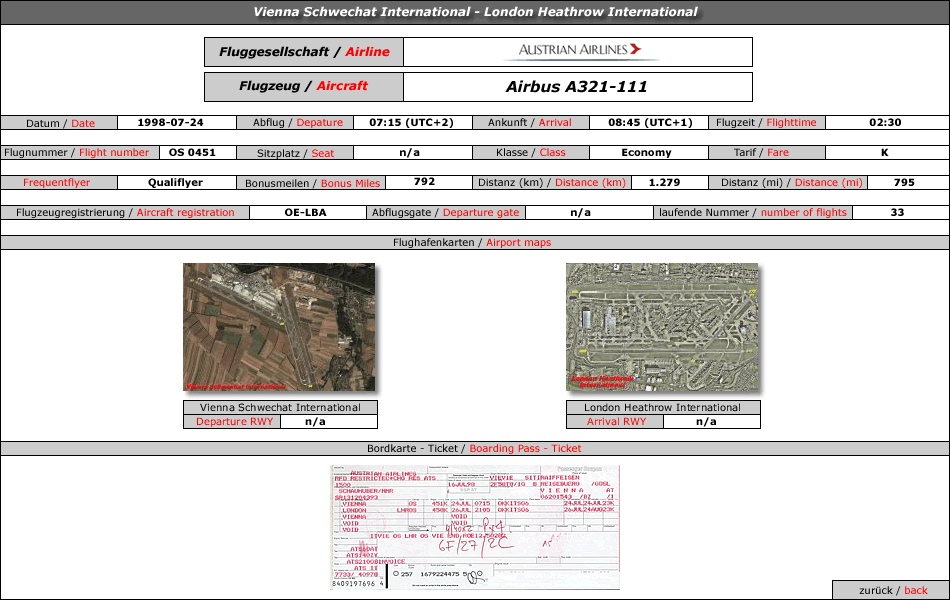950x600 pixels.
Task: Open the London Heathrow airport map thumbnail
Action: tap(662, 327)
